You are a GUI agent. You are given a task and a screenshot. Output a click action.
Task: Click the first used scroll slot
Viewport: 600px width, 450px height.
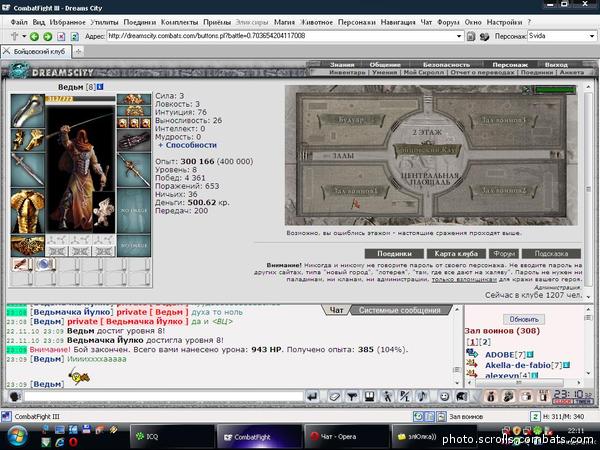[x=22, y=265]
